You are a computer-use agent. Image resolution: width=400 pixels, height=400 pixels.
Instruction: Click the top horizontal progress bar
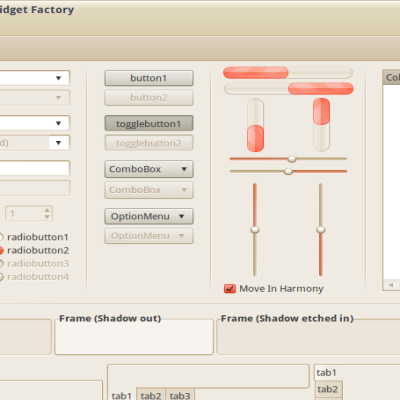(x=288, y=73)
